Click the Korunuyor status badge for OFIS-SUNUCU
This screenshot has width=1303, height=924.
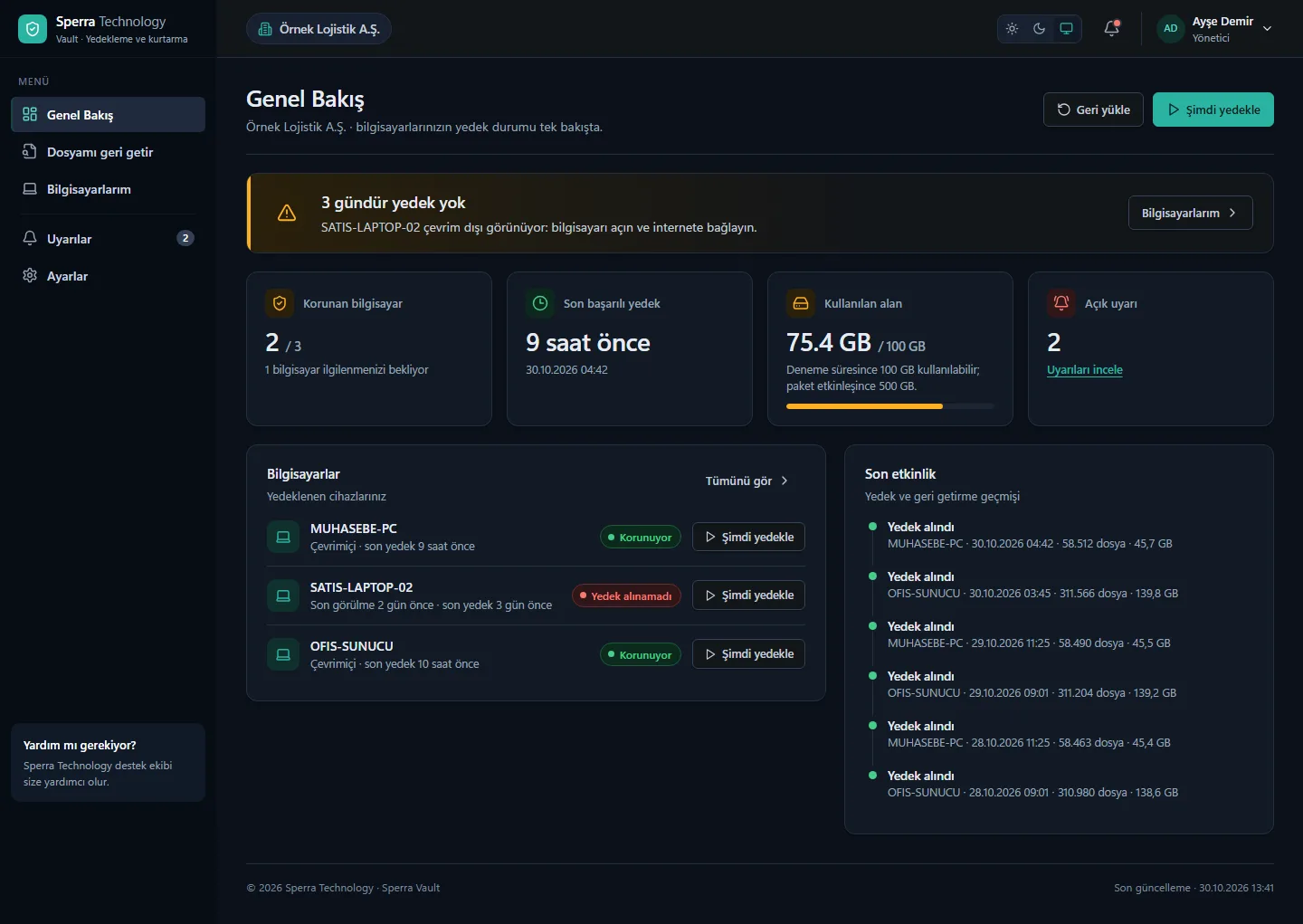pos(641,654)
